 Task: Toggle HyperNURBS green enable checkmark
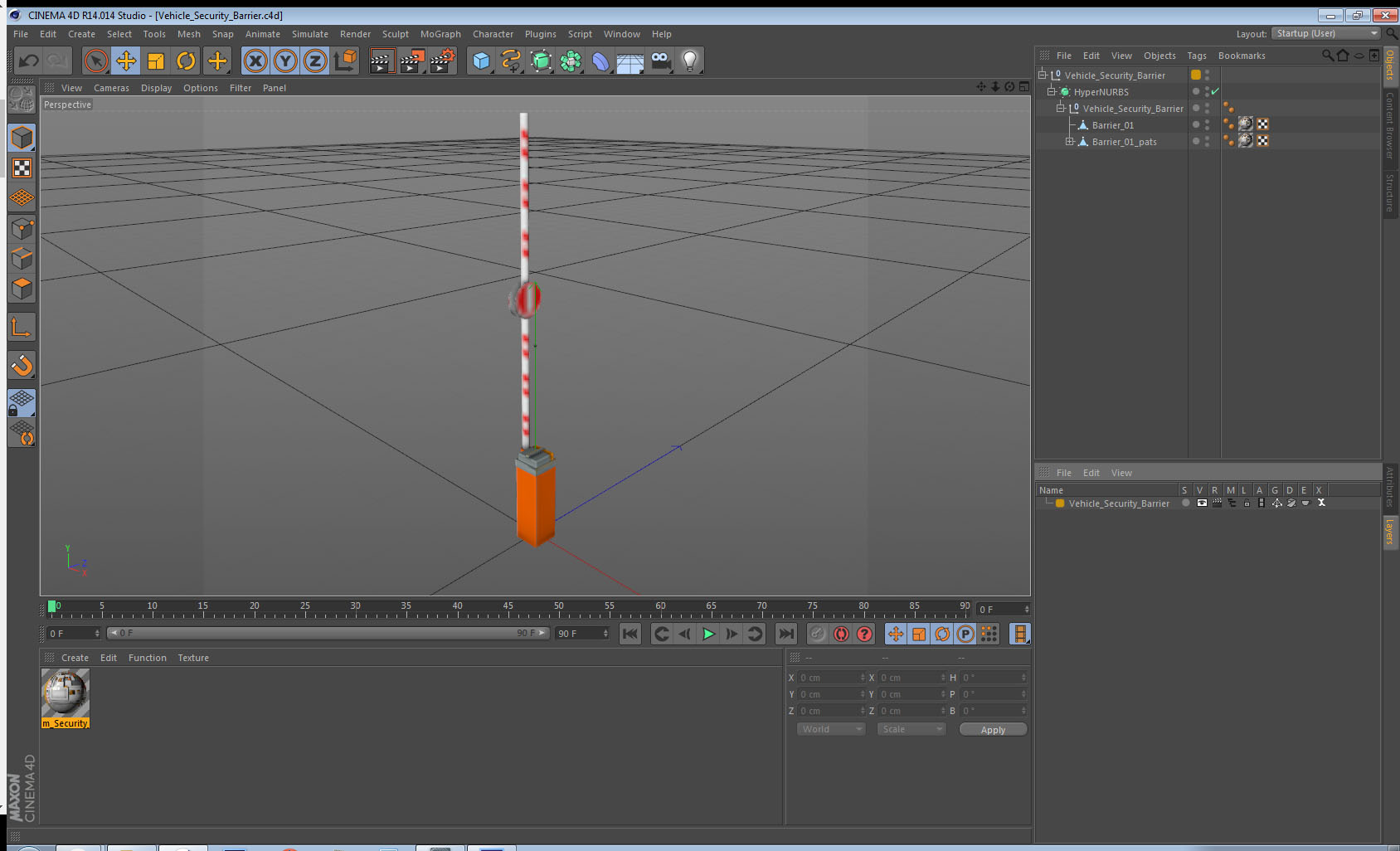(1215, 91)
